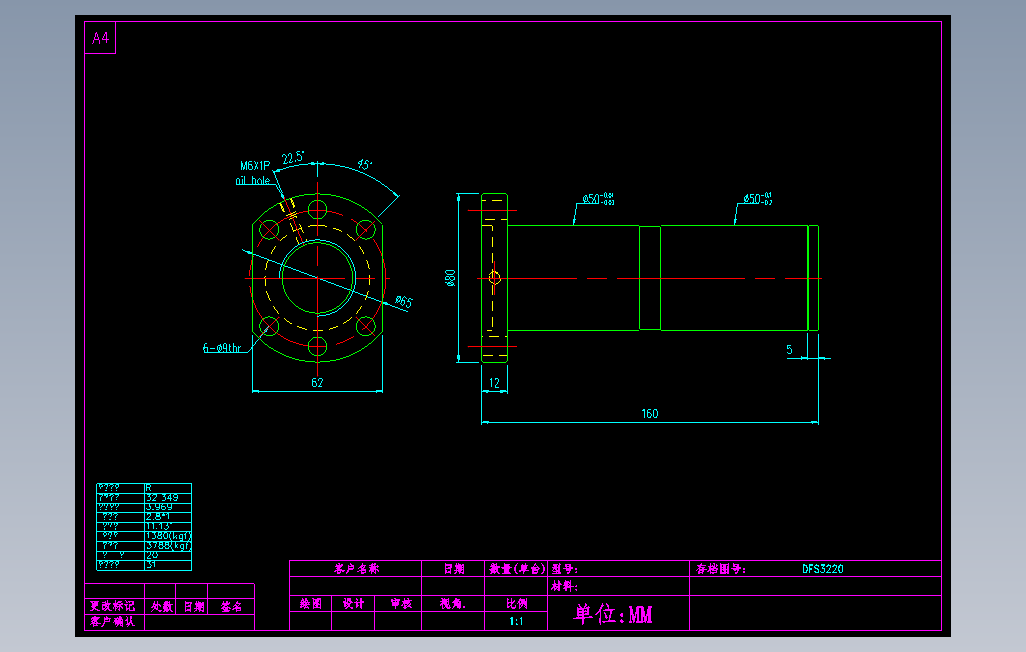Click 日期 next to 客户名称
The image size is (1026, 652).
coord(453,569)
